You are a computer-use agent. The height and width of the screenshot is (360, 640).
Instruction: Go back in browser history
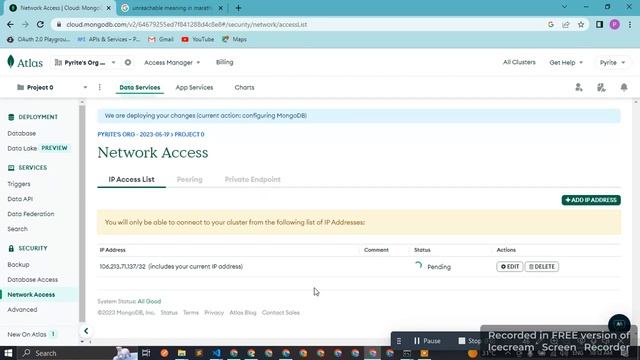pos(10,24)
